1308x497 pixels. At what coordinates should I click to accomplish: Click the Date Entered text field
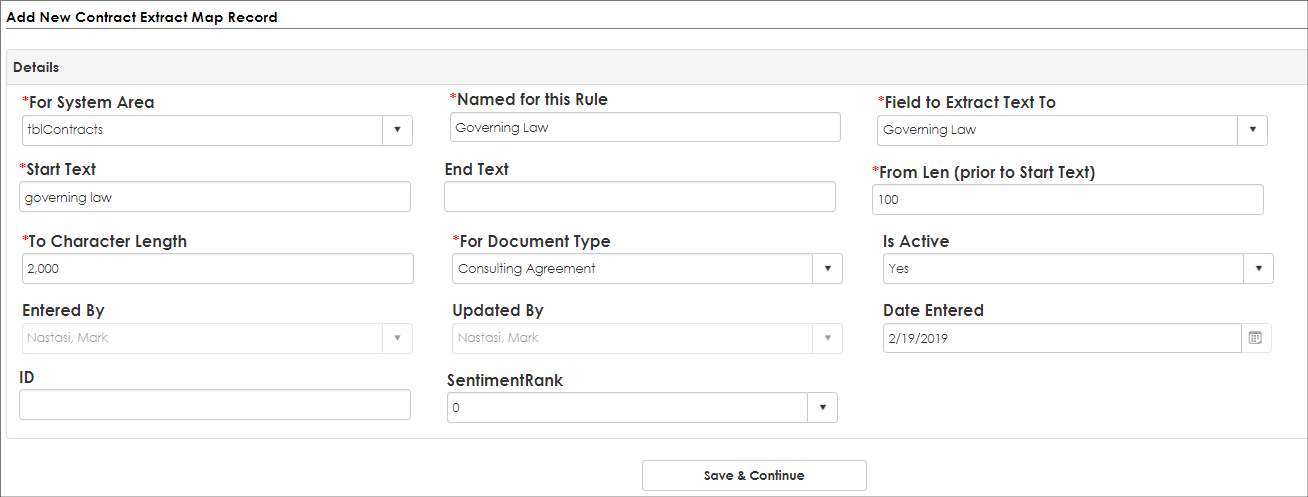(1062, 338)
